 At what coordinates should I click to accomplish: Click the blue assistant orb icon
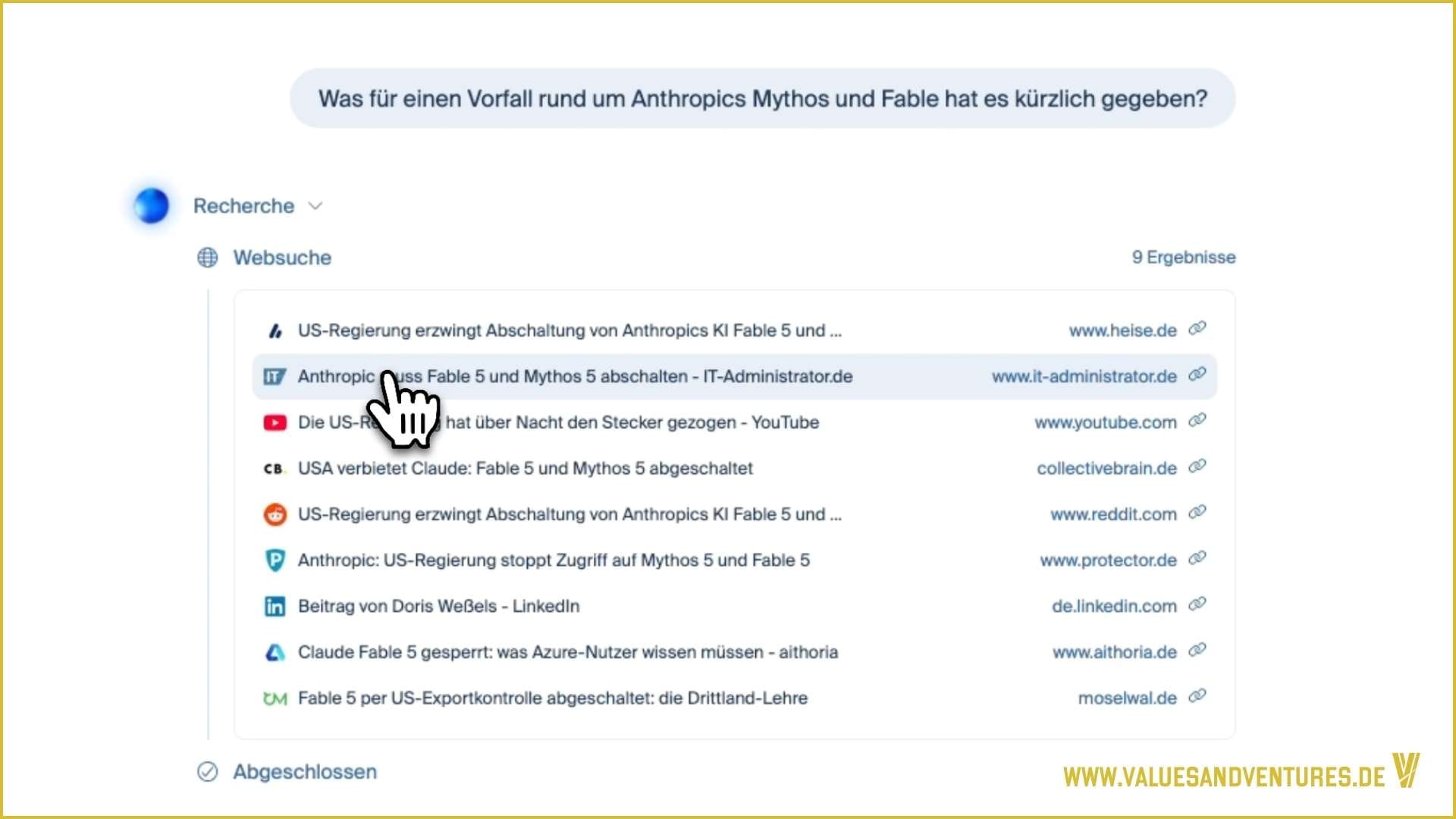point(152,206)
